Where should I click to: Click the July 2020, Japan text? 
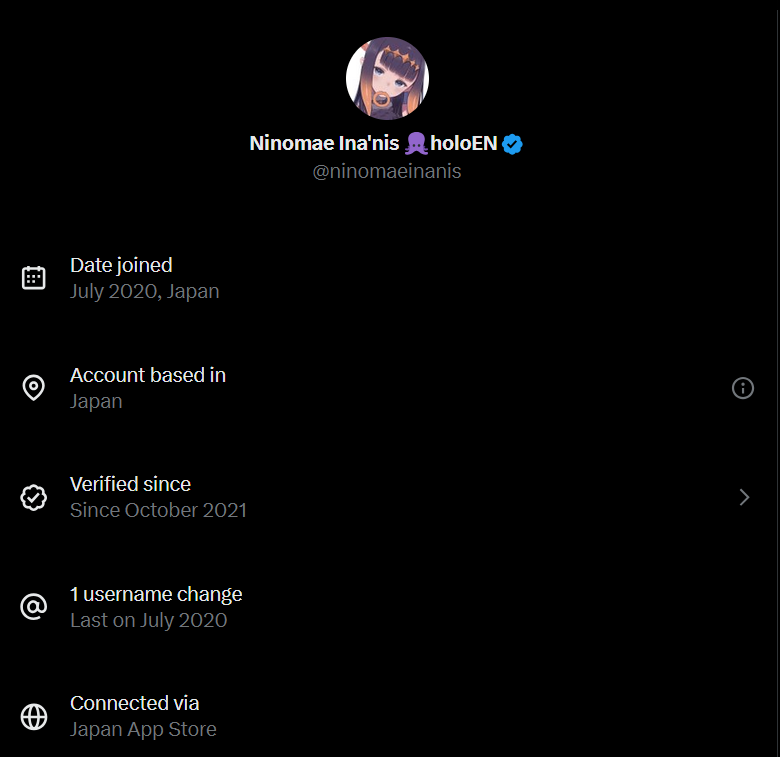point(145,291)
